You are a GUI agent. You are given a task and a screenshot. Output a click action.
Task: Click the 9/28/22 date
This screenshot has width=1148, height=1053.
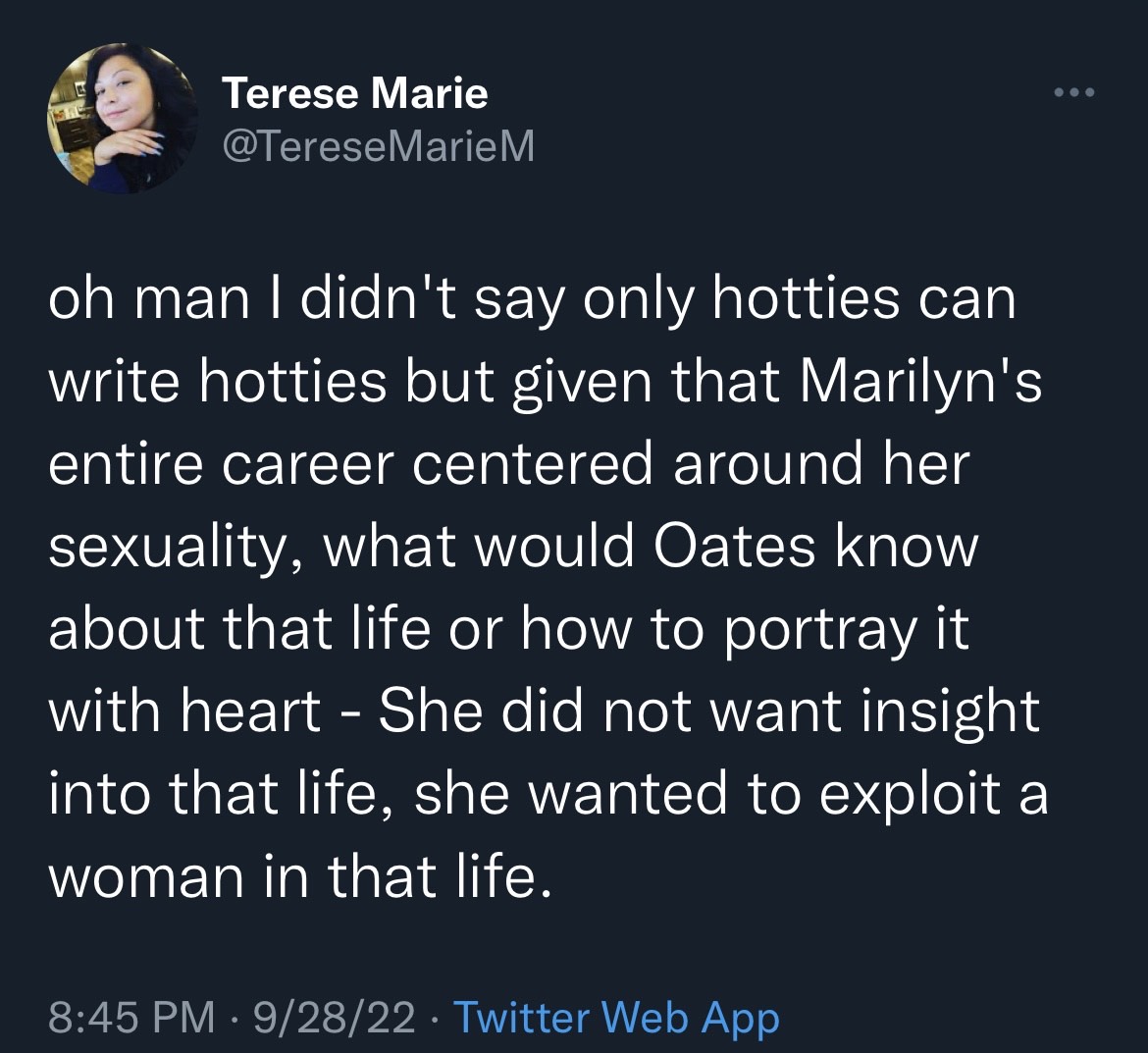pos(334,1018)
